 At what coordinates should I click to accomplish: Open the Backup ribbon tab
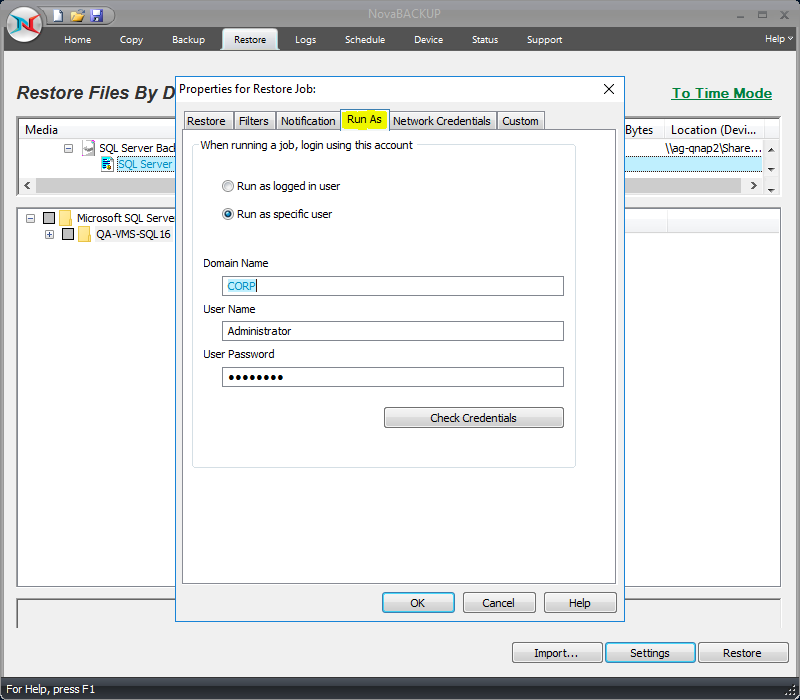(188, 40)
